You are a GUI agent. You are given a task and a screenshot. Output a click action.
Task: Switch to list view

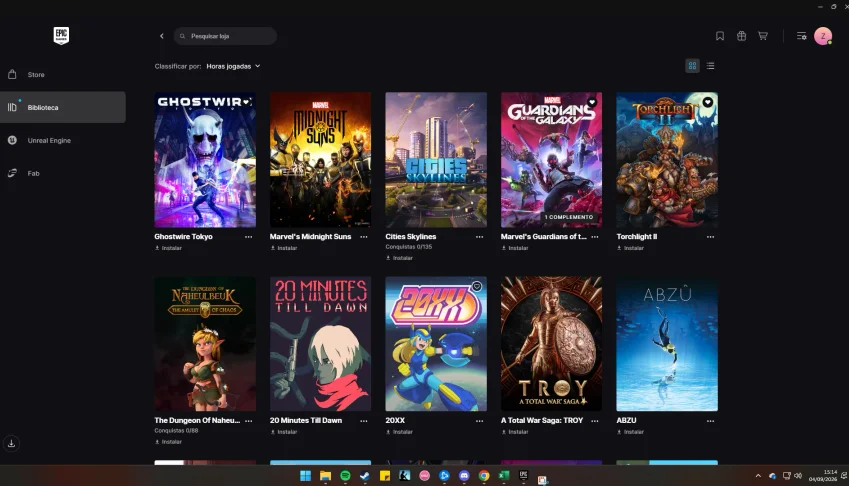710,66
